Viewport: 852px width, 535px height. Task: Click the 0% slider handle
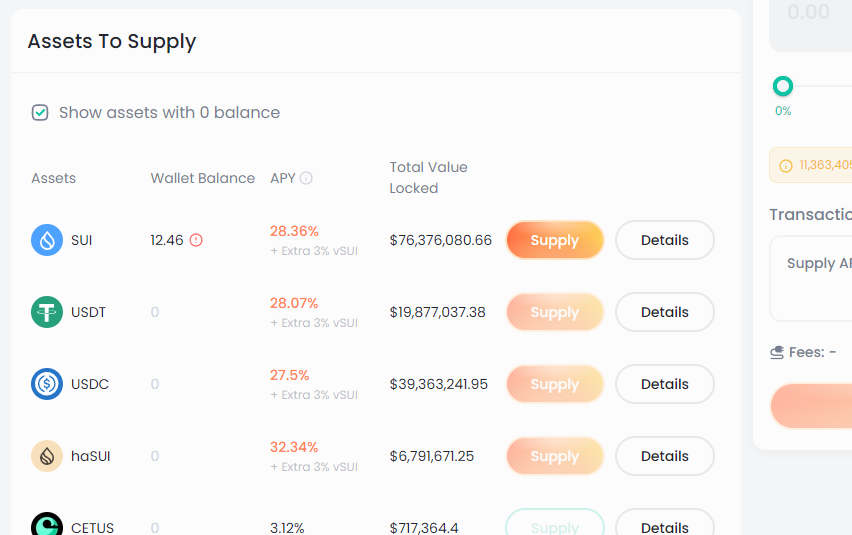[783, 86]
